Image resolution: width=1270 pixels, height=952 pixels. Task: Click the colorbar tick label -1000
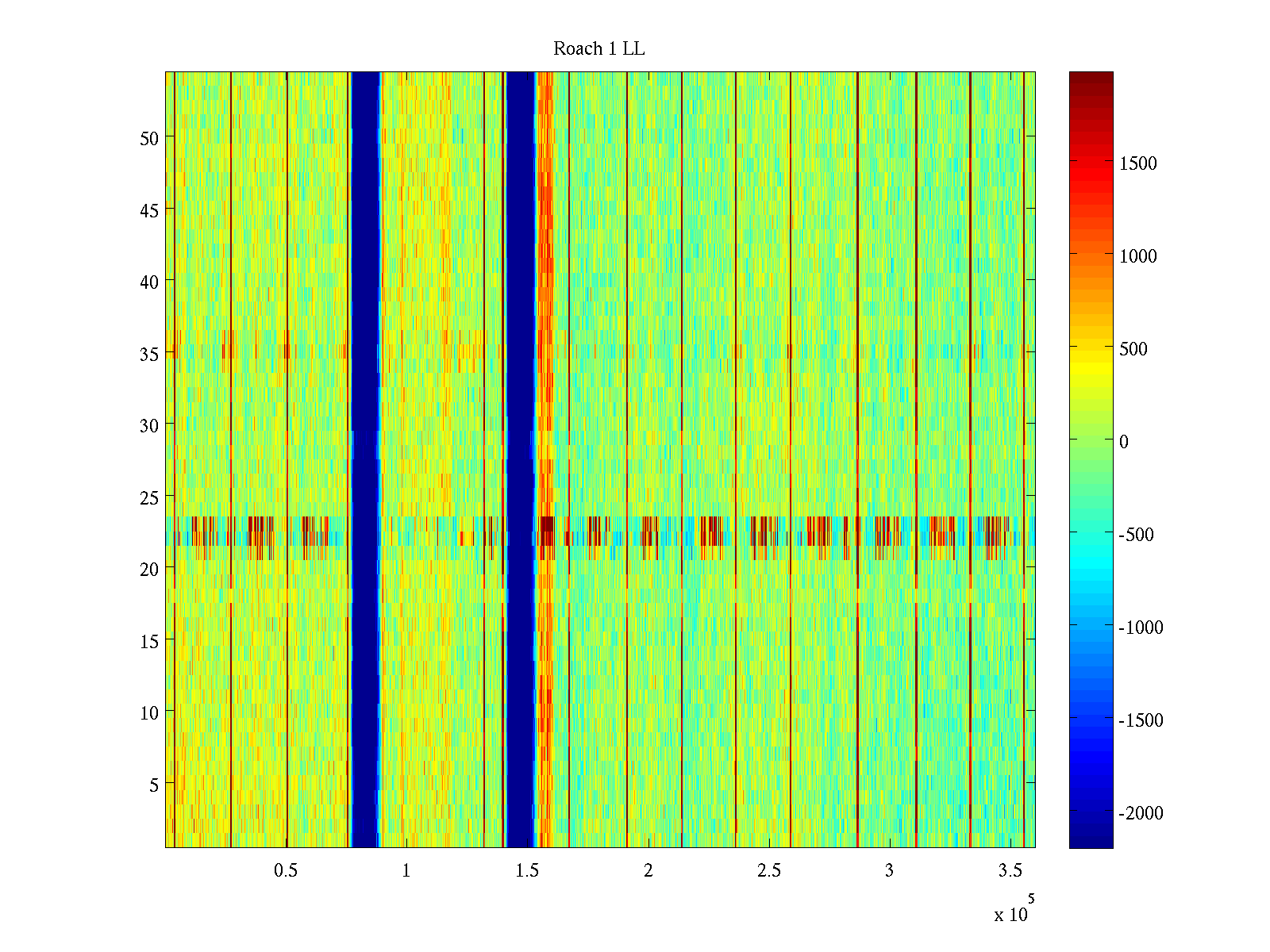pos(1141,628)
